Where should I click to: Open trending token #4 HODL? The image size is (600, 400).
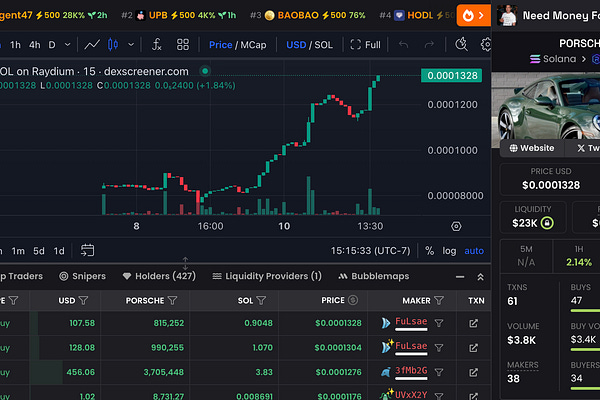click(x=416, y=15)
